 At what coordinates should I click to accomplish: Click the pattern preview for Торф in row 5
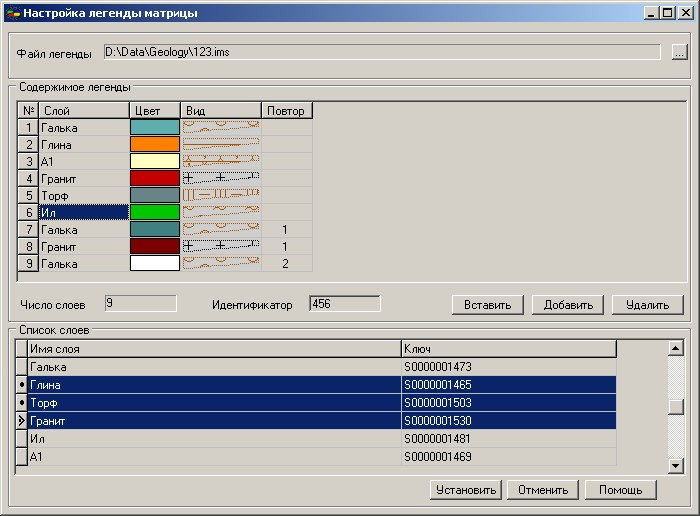(221, 195)
